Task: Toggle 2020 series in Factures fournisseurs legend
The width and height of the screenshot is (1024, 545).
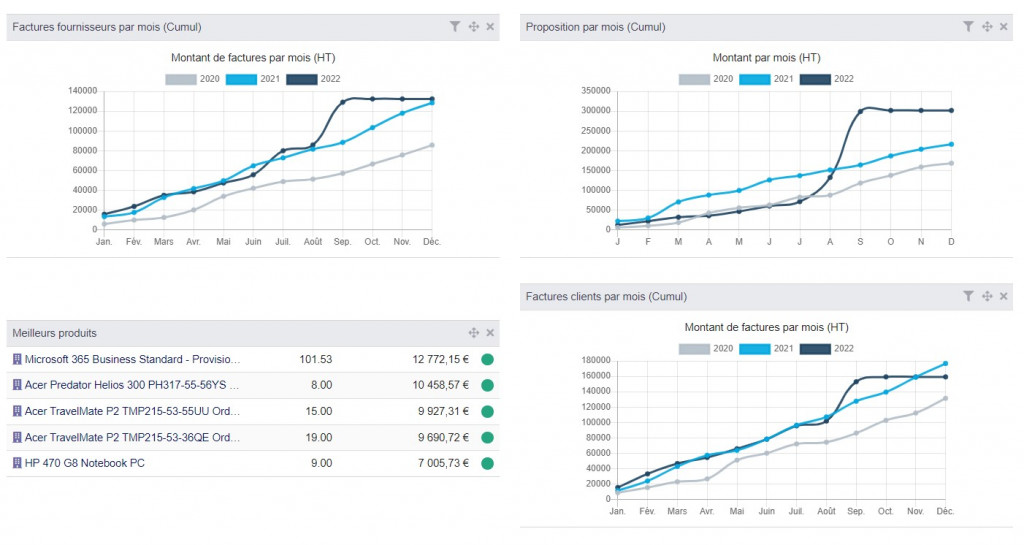Action: [192, 79]
